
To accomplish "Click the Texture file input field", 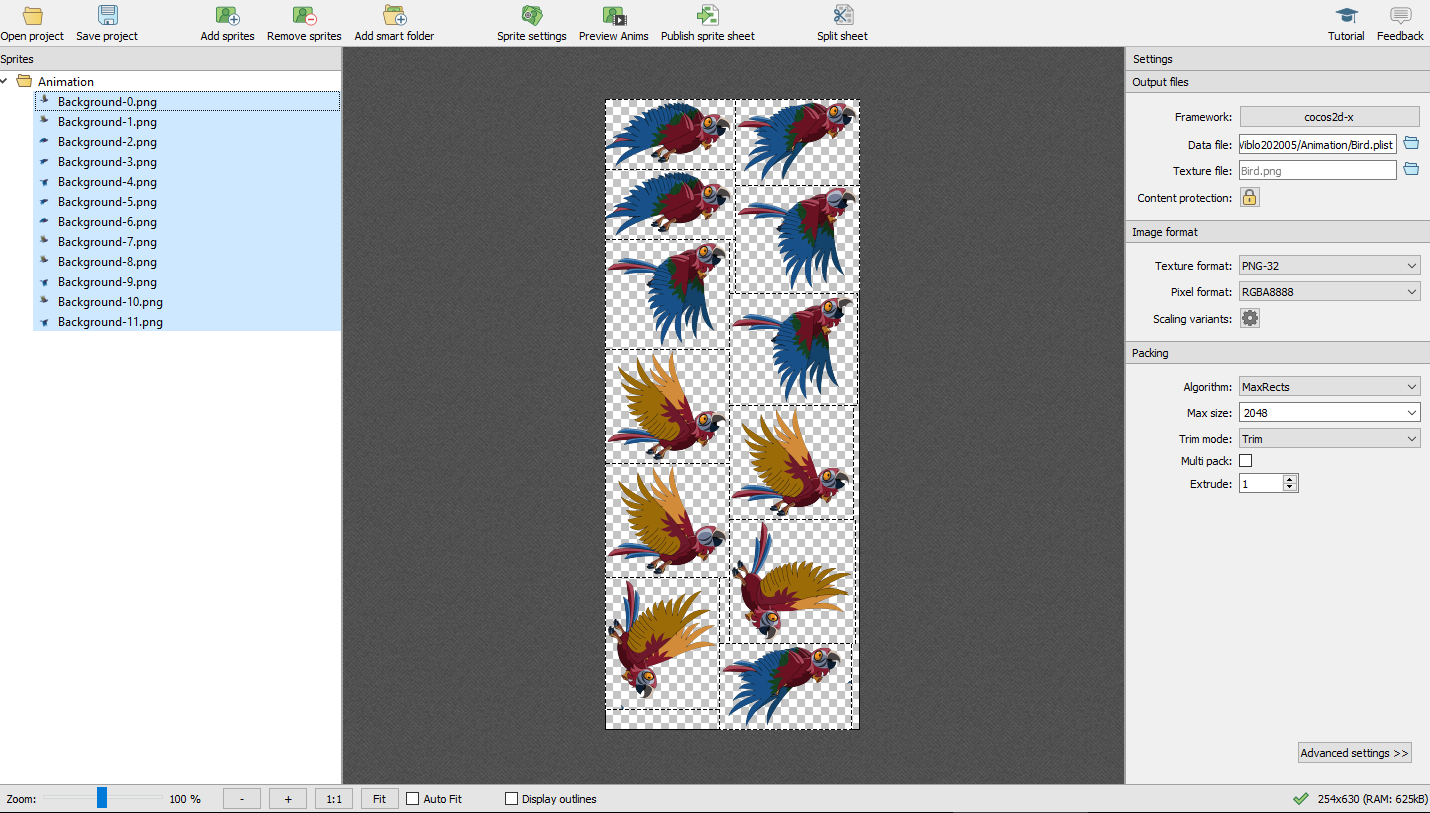I will (1318, 171).
